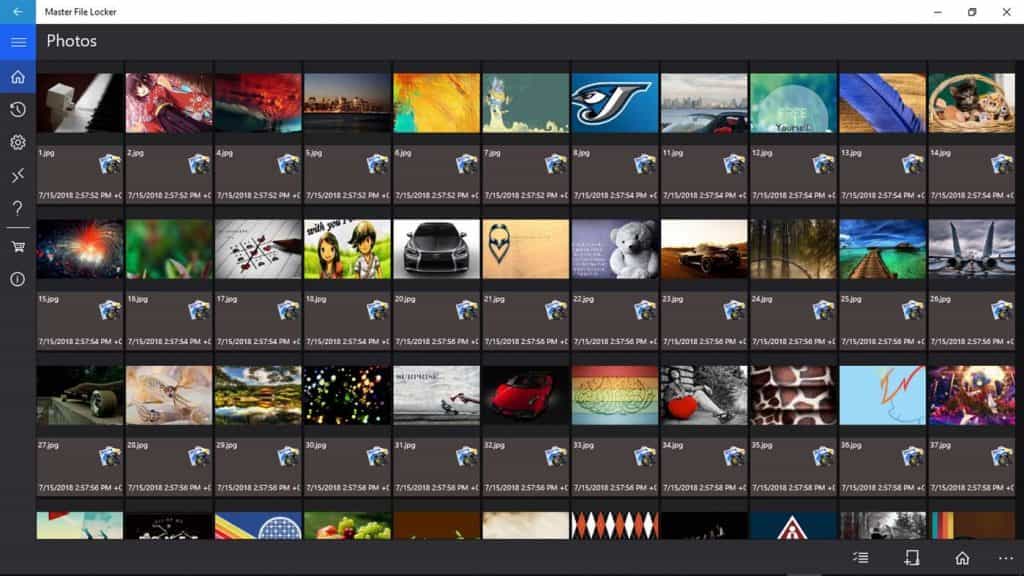Viewport: 1024px width, 576px height.
Task: Open Settings via the gear icon
Action: pyautogui.click(x=16, y=142)
